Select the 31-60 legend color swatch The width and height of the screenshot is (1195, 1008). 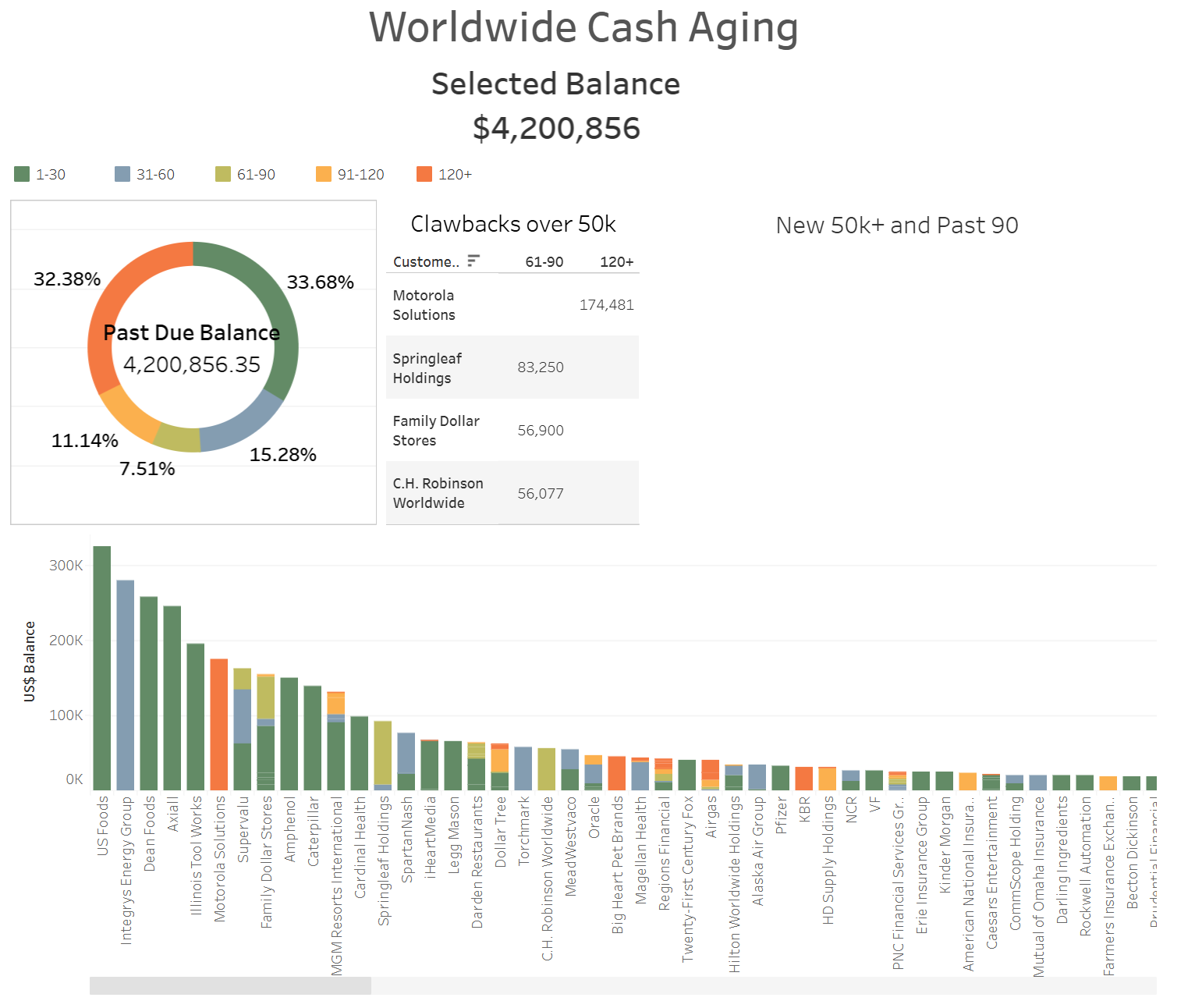coord(122,174)
